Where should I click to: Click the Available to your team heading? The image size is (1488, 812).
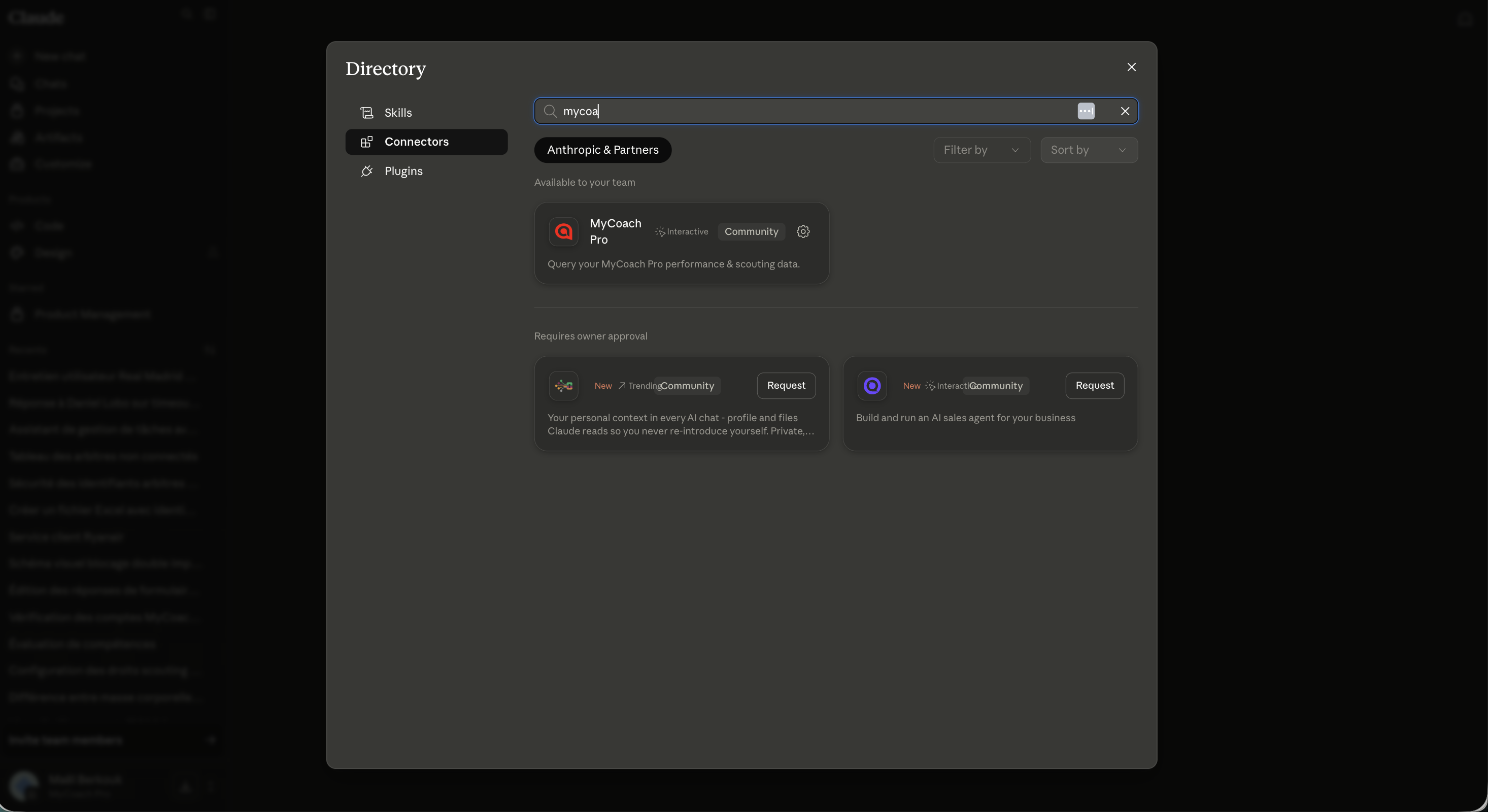click(x=584, y=182)
